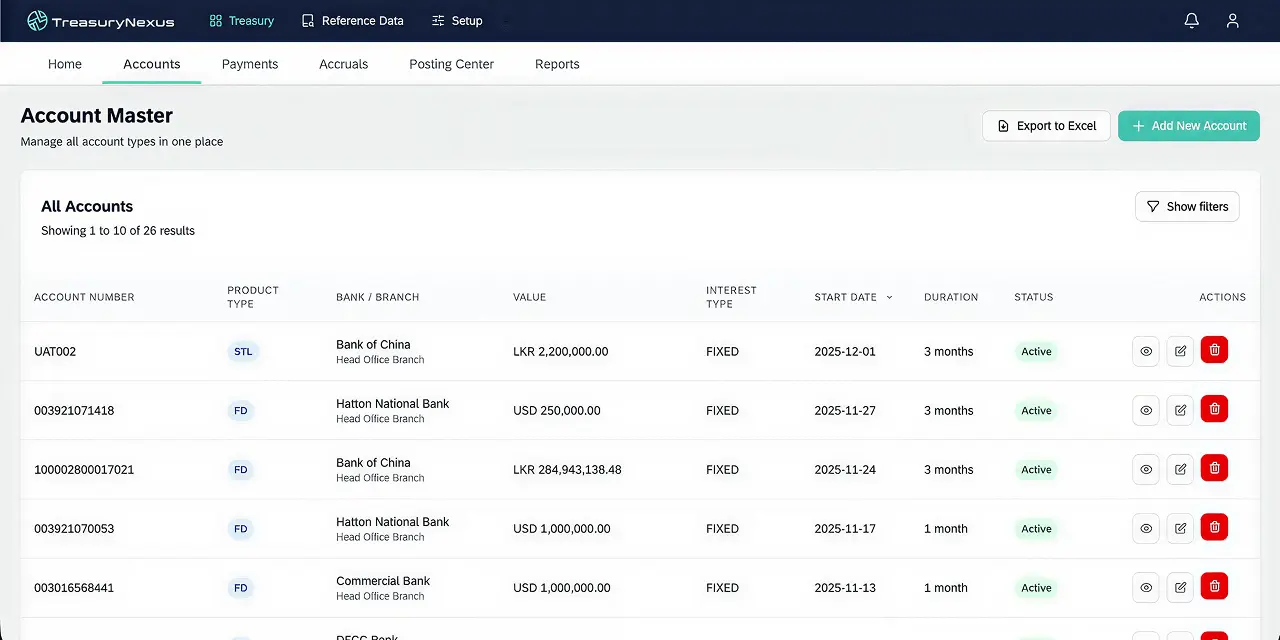
Task: Edit account 003921071418 using pencil icon
Action: click(x=1180, y=409)
